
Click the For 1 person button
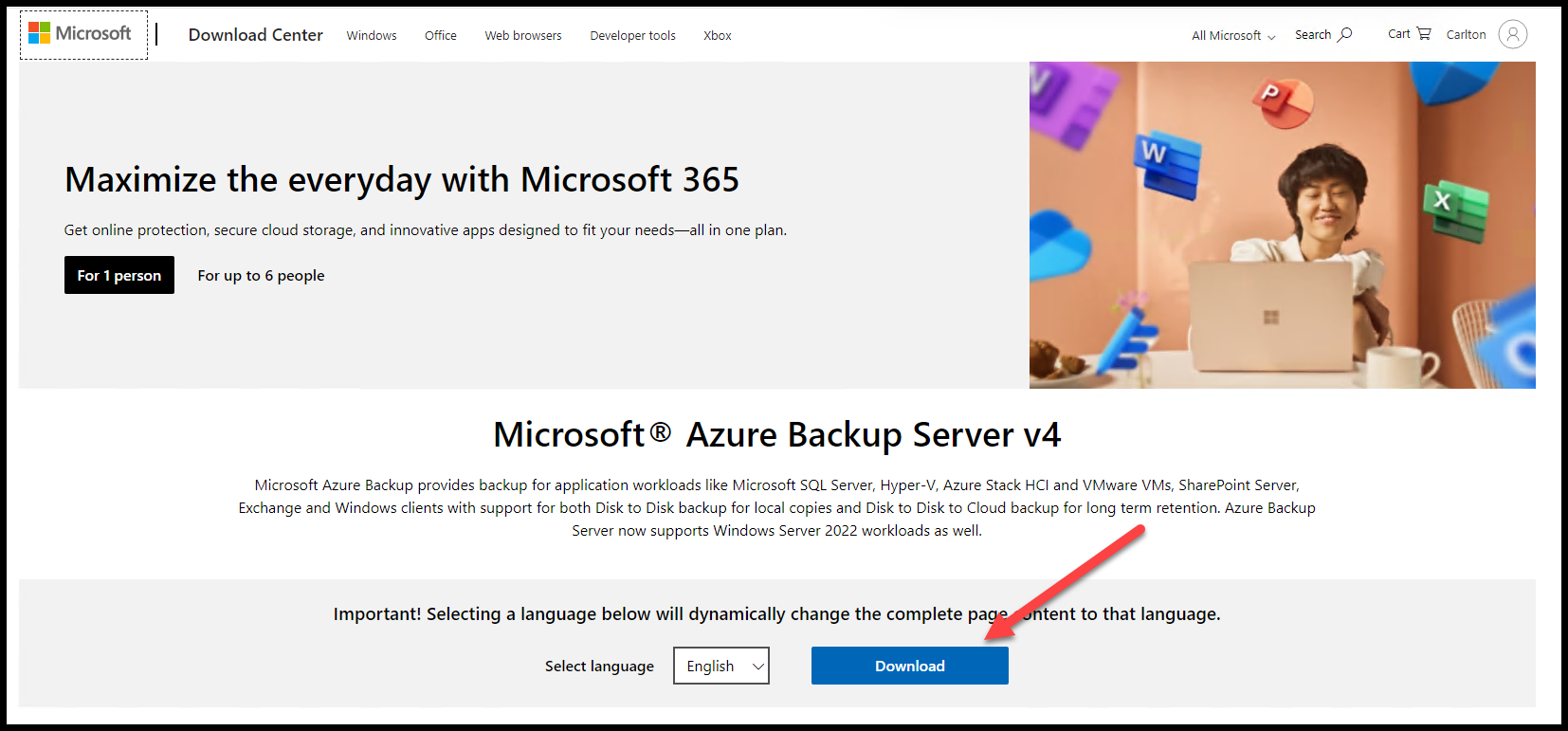119,275
